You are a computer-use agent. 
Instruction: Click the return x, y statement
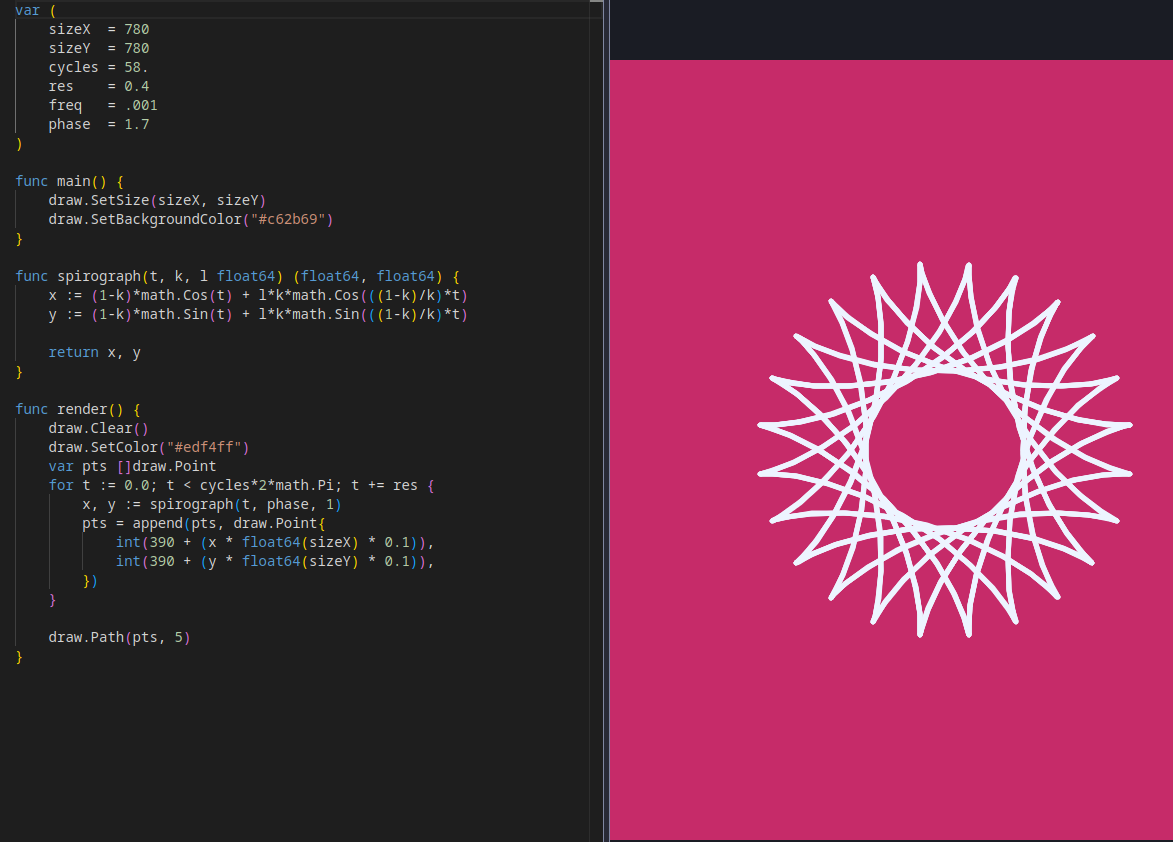94,352
